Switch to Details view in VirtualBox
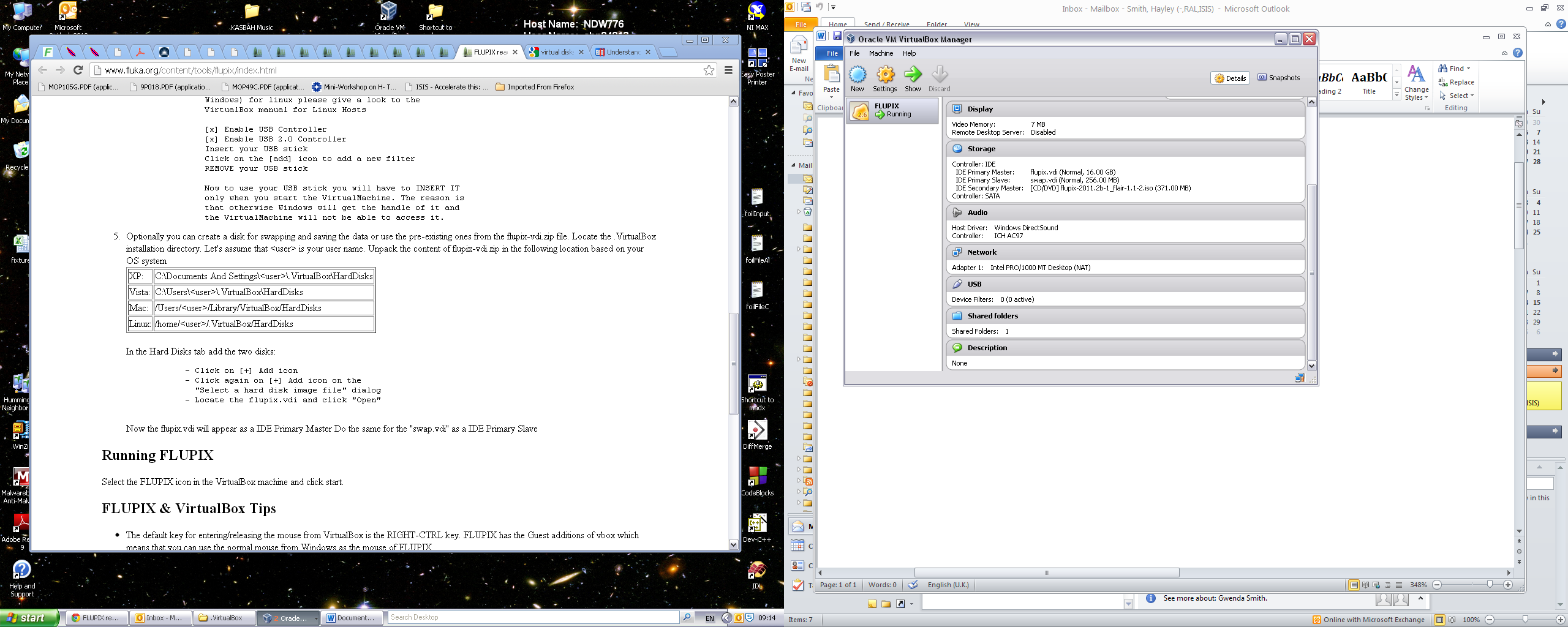 [x=1230, y=78]
